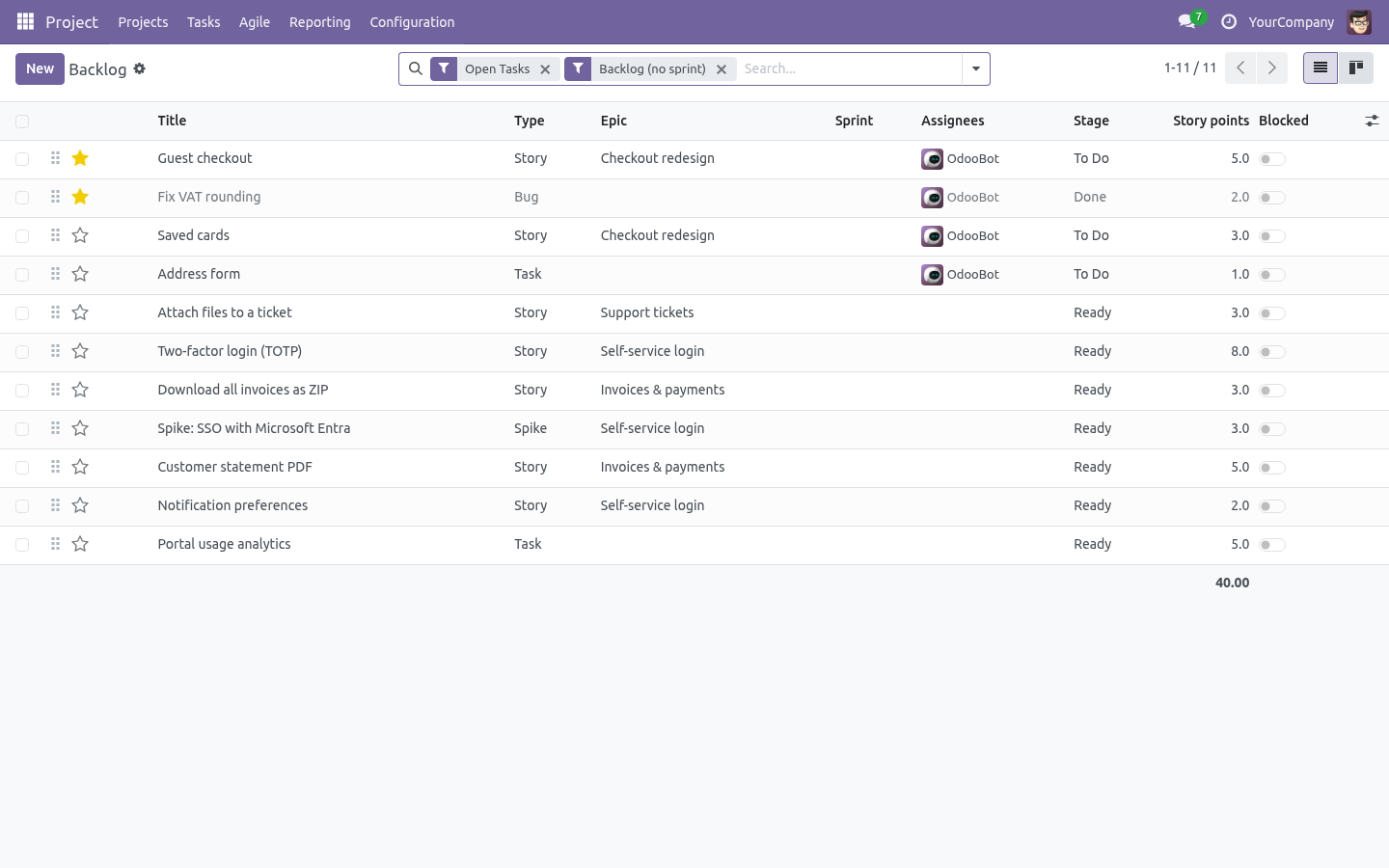This screenshot has width=1389, height=868.
Task: Open the activities clock icon
Action: (1229, 21)
